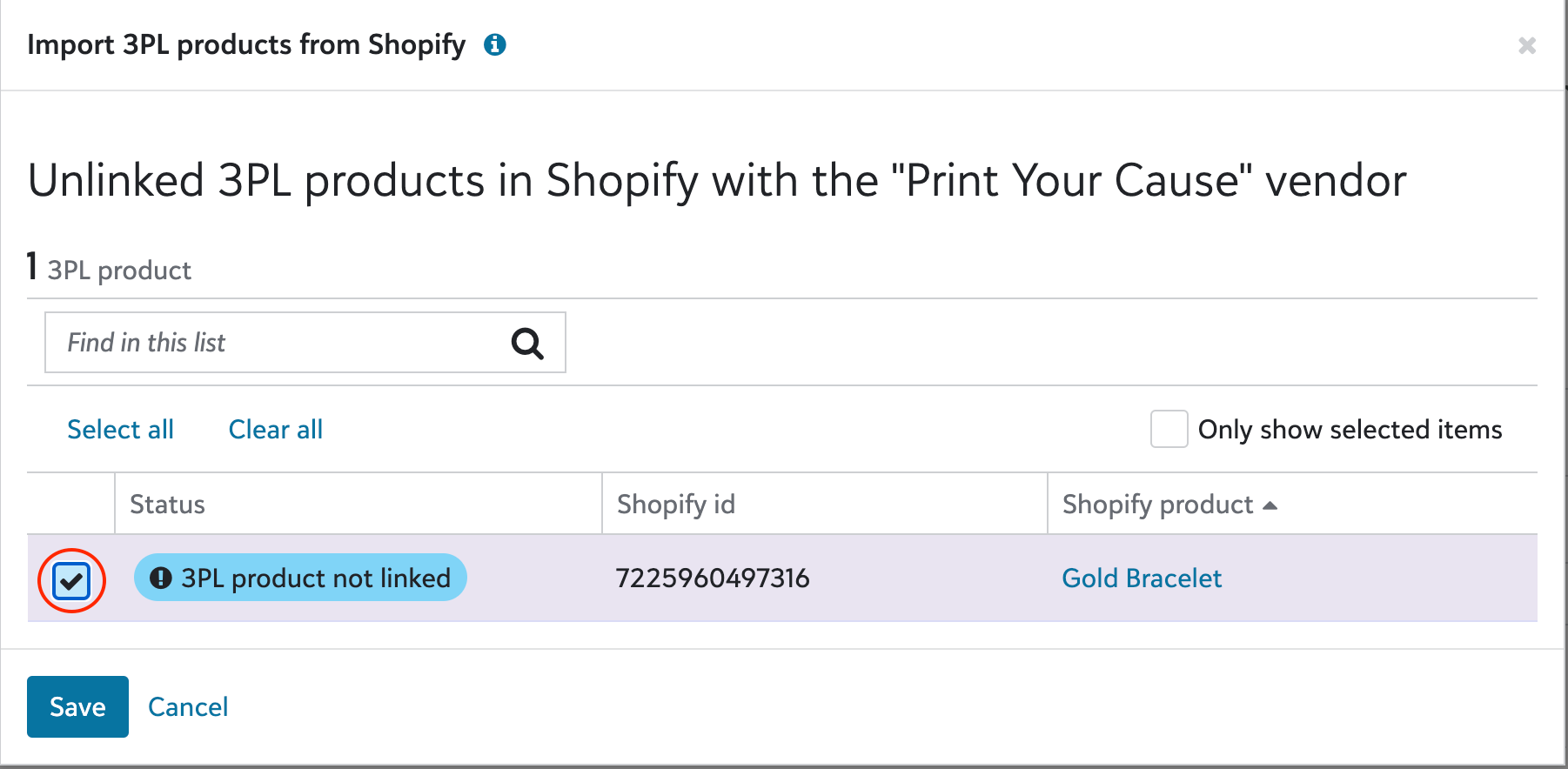Image resolution: width=1568 pixels, height=769 pixels.
Task: Click the 1 3PL product count label
Action: point(109,268)
